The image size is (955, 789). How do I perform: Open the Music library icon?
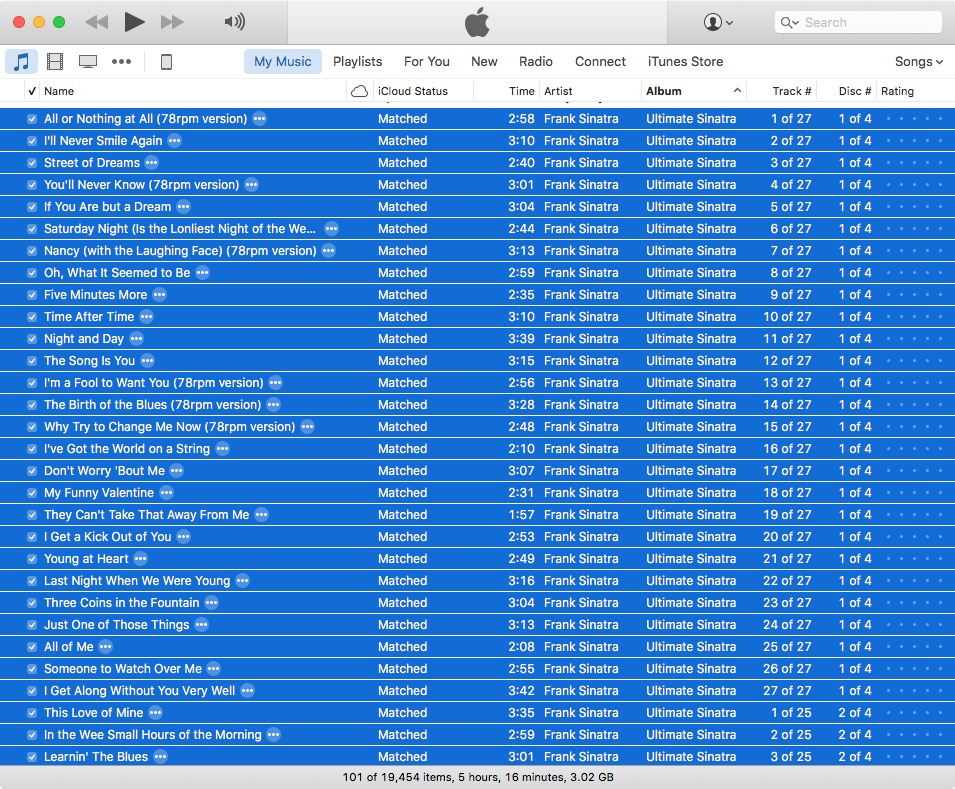pyautogui.click(x=21, y=62)
